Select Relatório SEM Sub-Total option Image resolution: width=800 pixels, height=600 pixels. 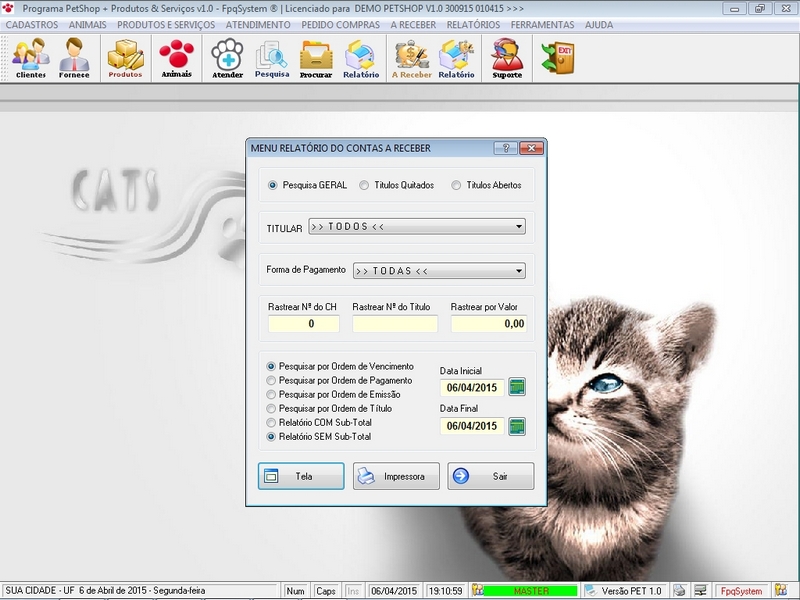tap(319, 437)
